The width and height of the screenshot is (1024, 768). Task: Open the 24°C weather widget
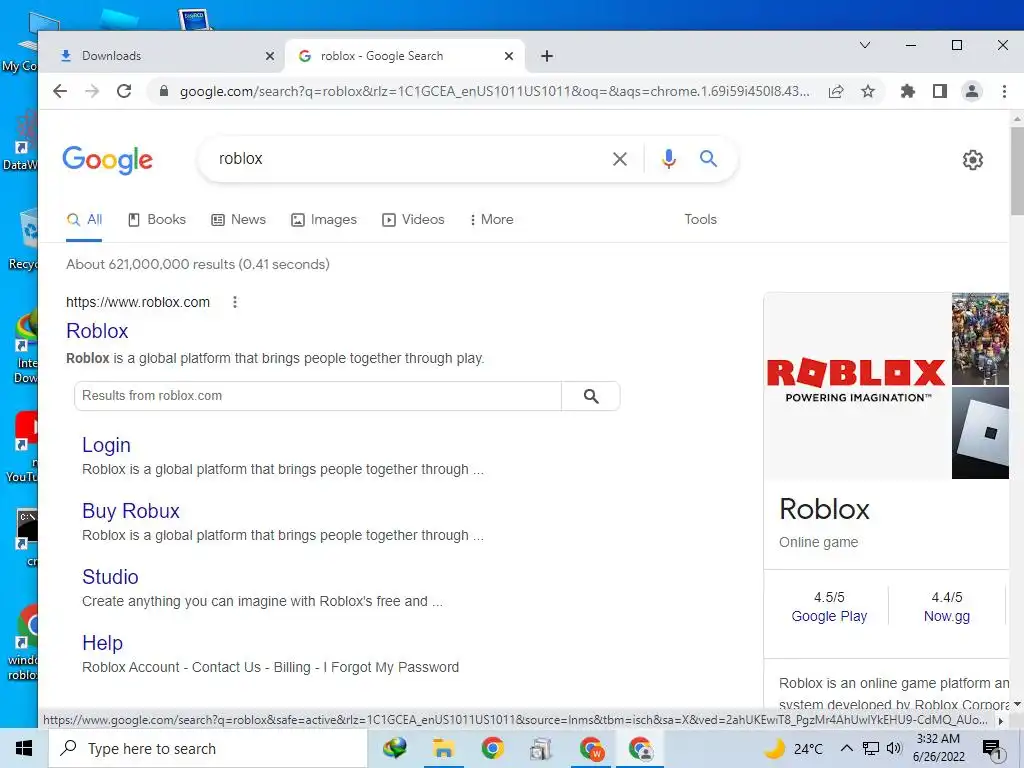coord(794,748)
